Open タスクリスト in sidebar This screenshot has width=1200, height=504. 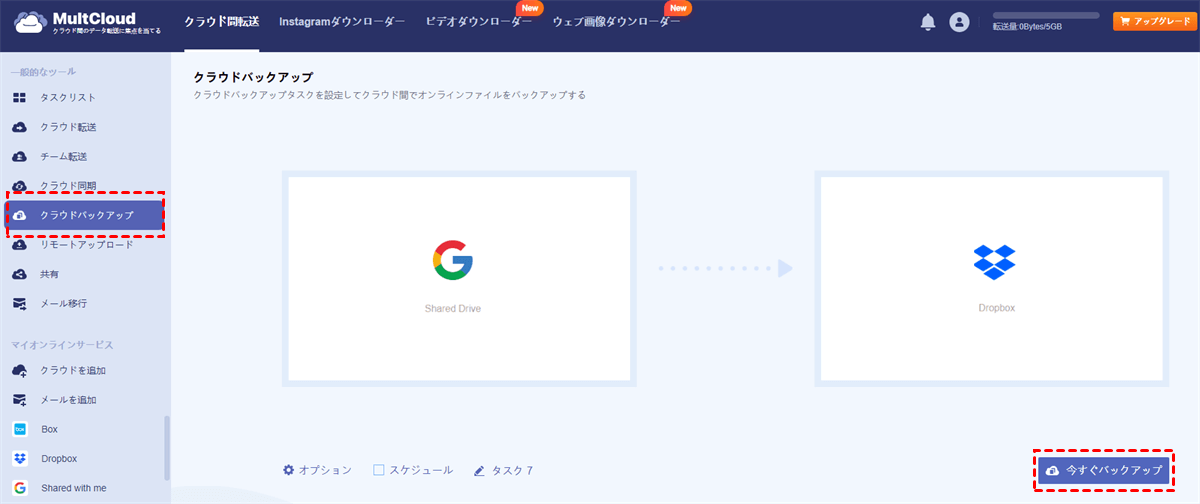point(68,98)
